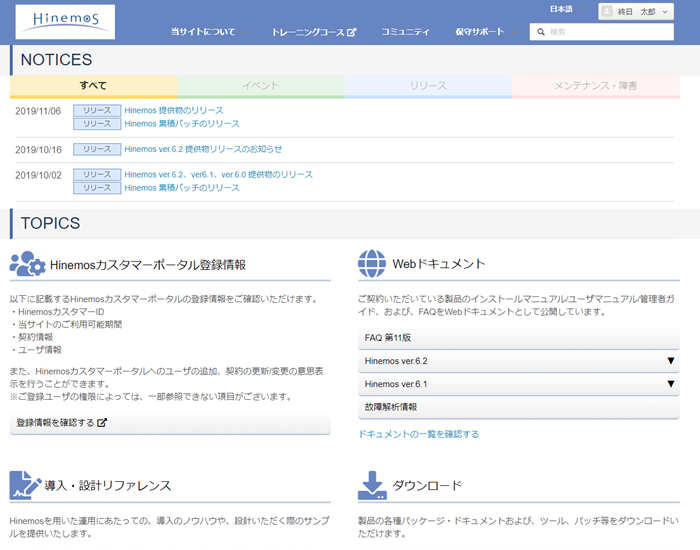
Task: Click the search magnifier icon
Action: (x=541, y=32)
